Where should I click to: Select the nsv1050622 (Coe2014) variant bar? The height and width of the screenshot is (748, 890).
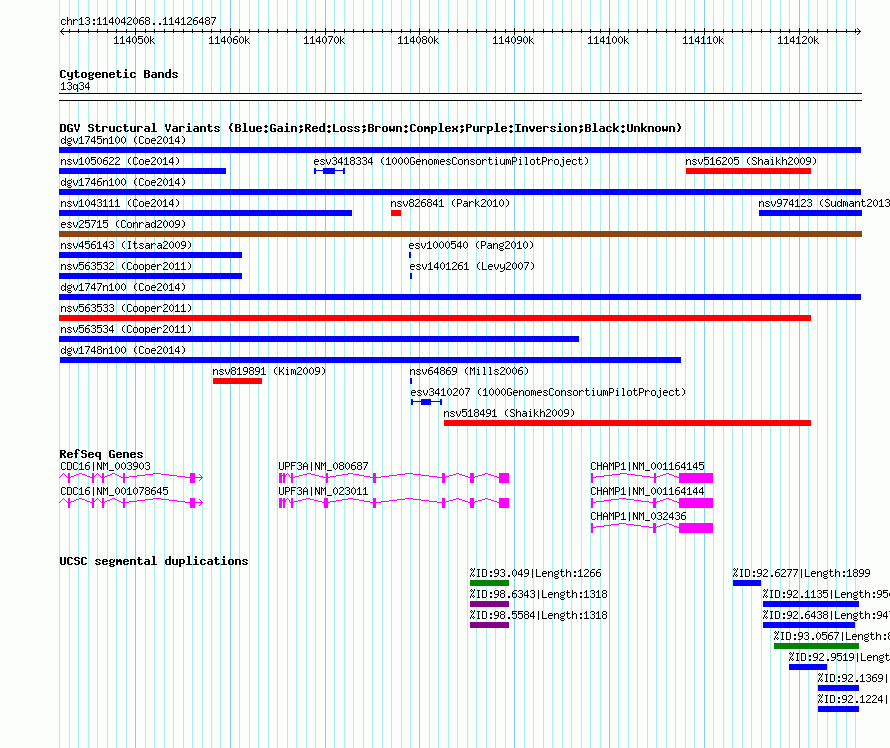tap(142, 171)
